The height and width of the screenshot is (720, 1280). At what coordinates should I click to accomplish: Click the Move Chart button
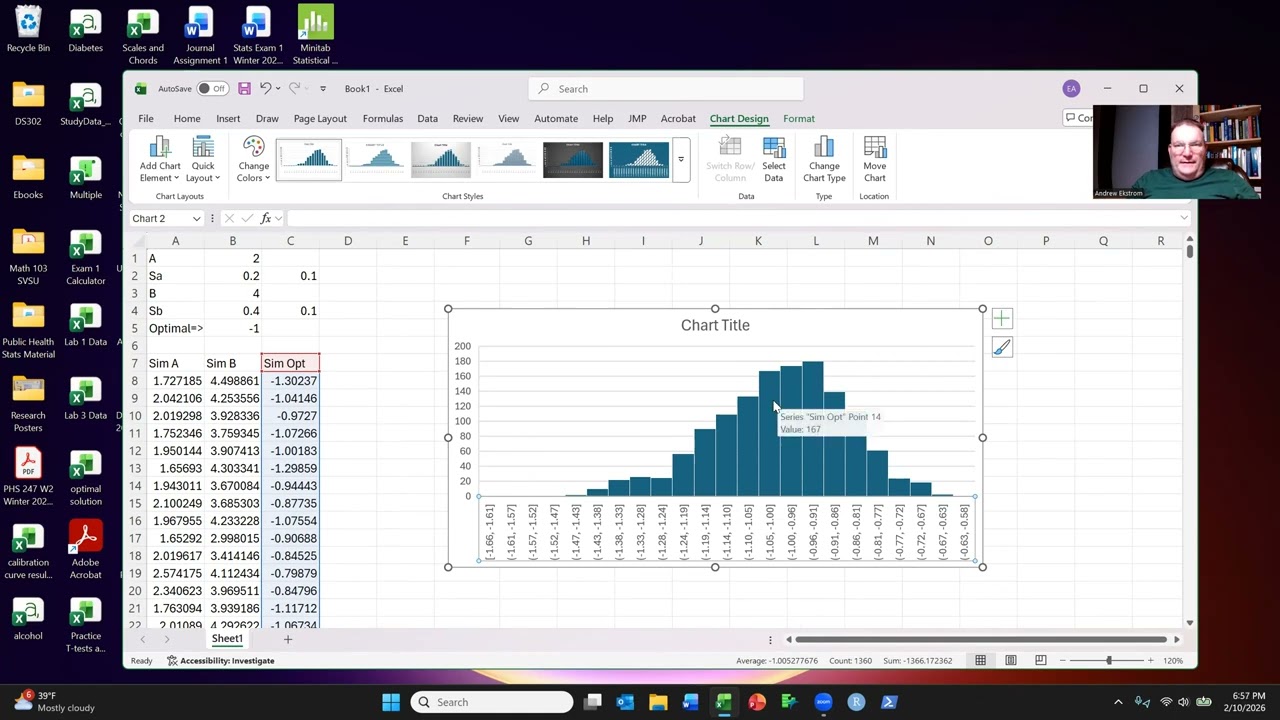click(875, 160)
